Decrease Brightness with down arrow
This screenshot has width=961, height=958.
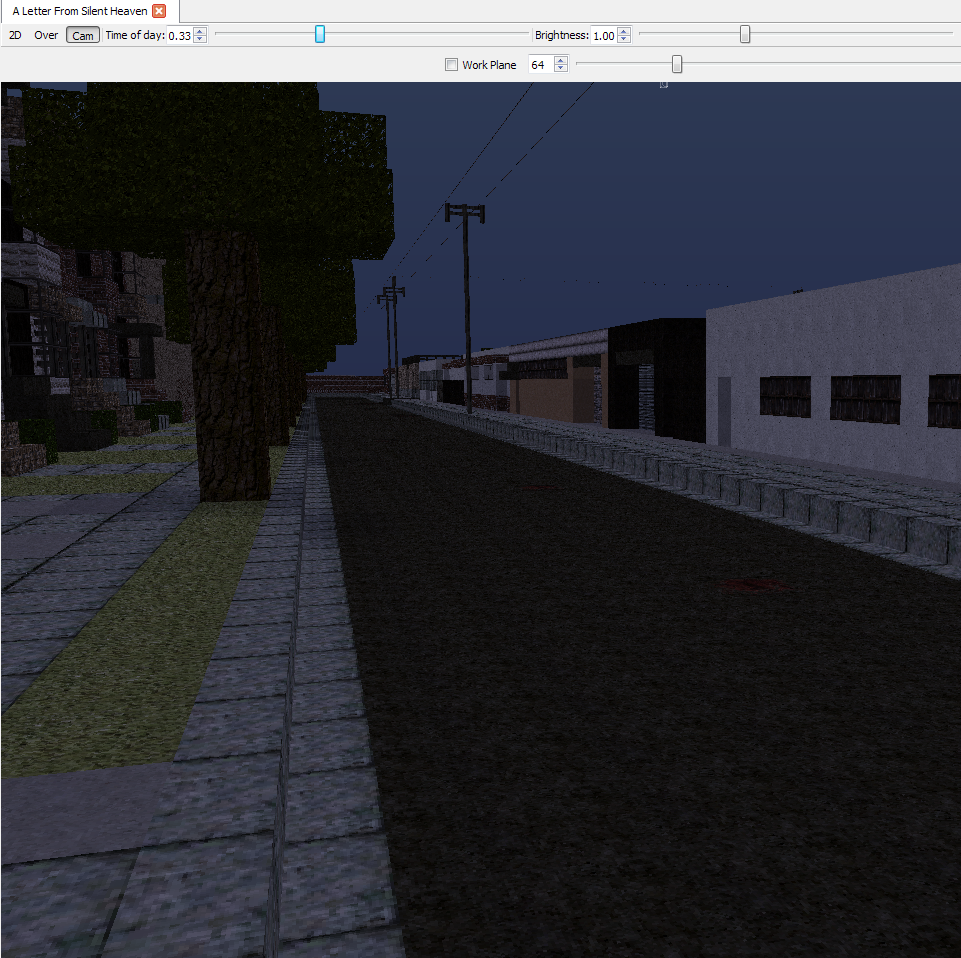624,39
